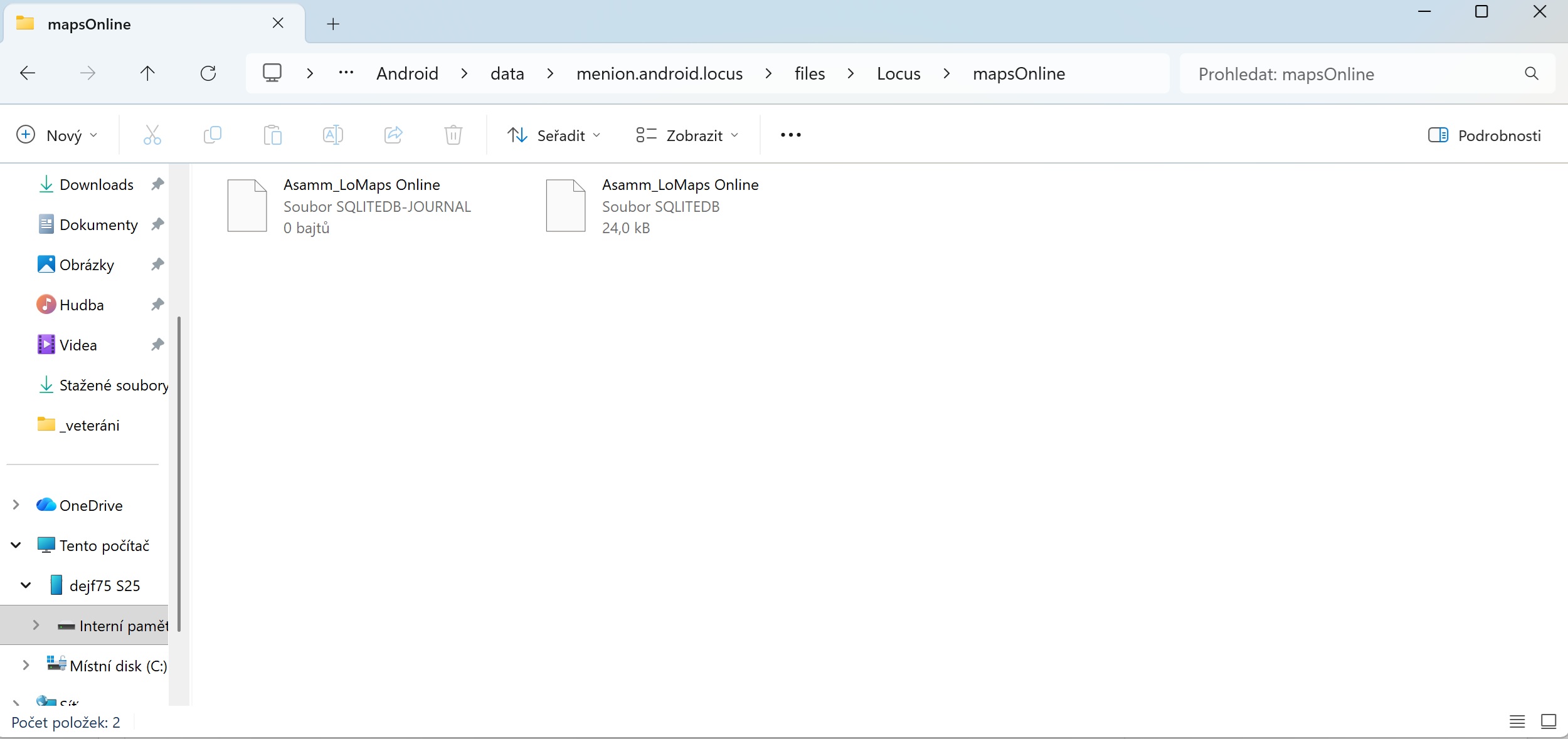
Task: Switch to large icons view in status bar
Action: 1549,721
